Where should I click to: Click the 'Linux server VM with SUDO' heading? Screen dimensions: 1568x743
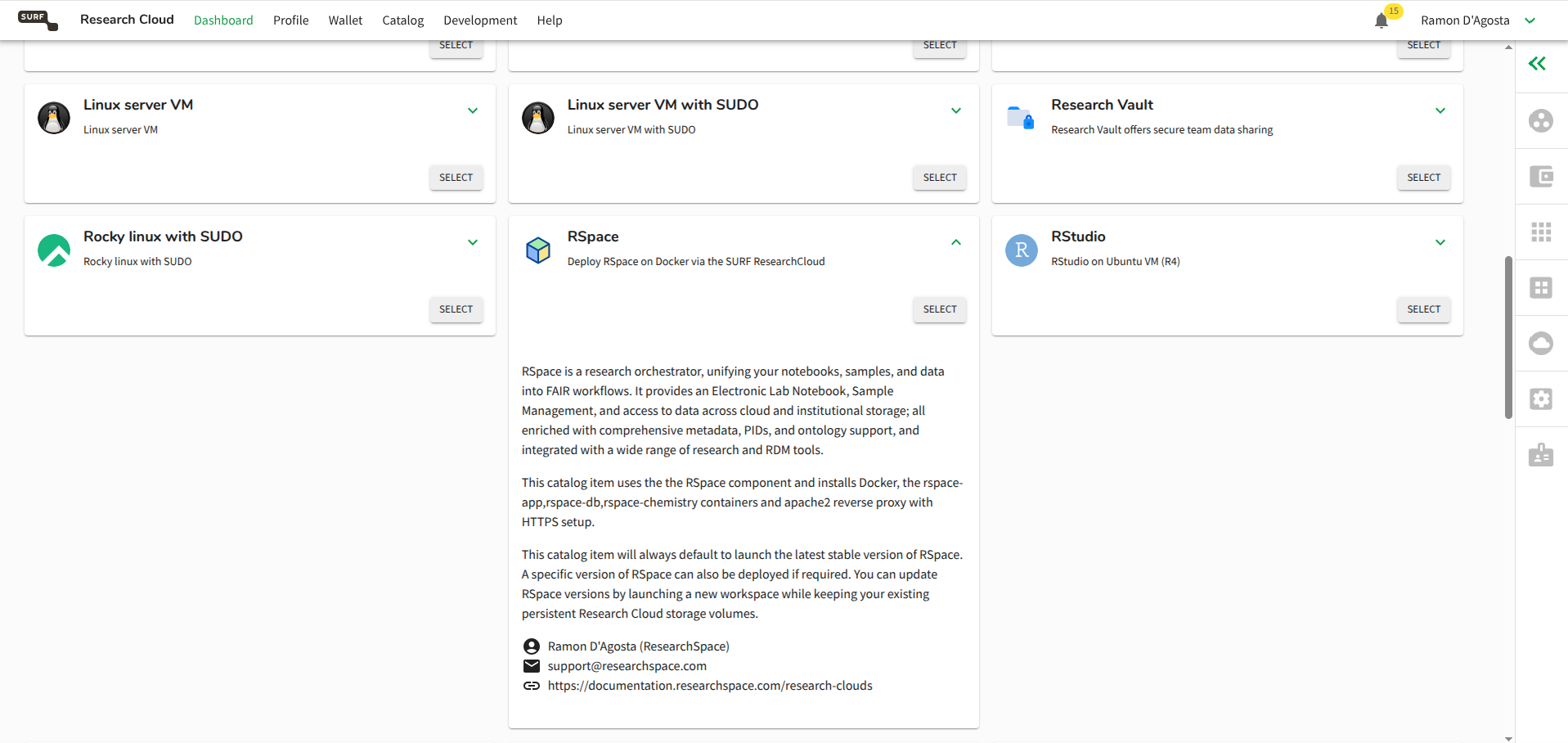pos(663,105)
